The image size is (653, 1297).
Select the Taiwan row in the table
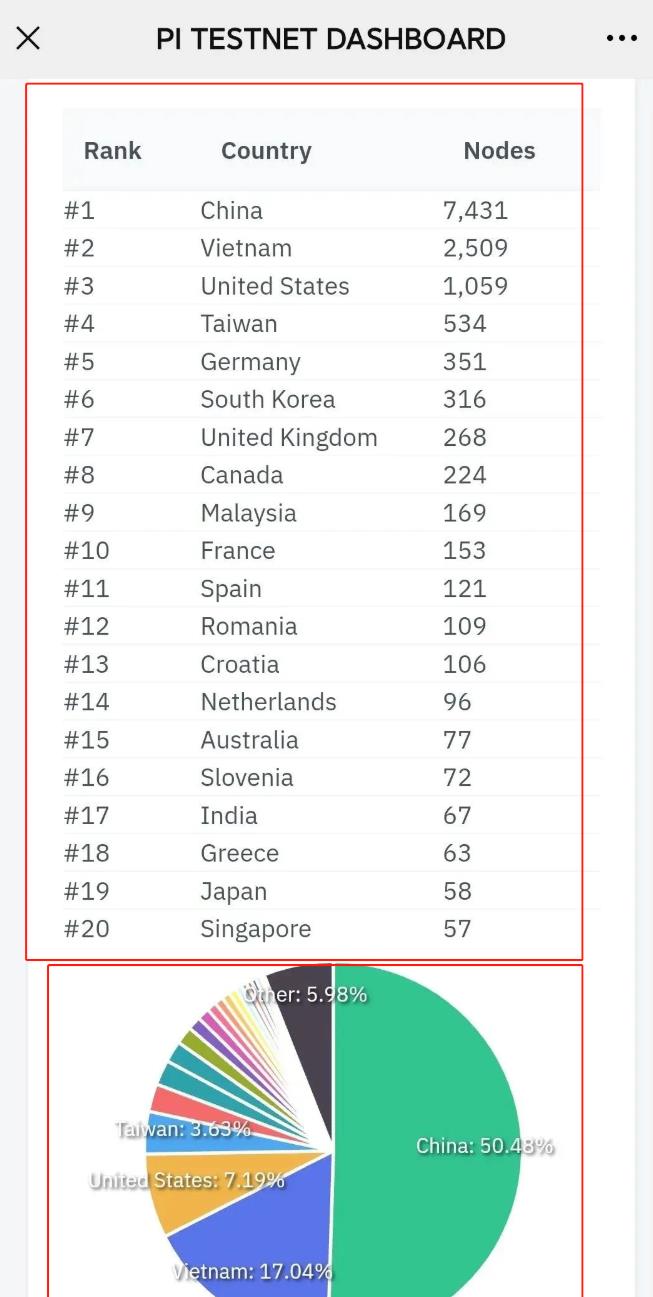click(332, 324)
